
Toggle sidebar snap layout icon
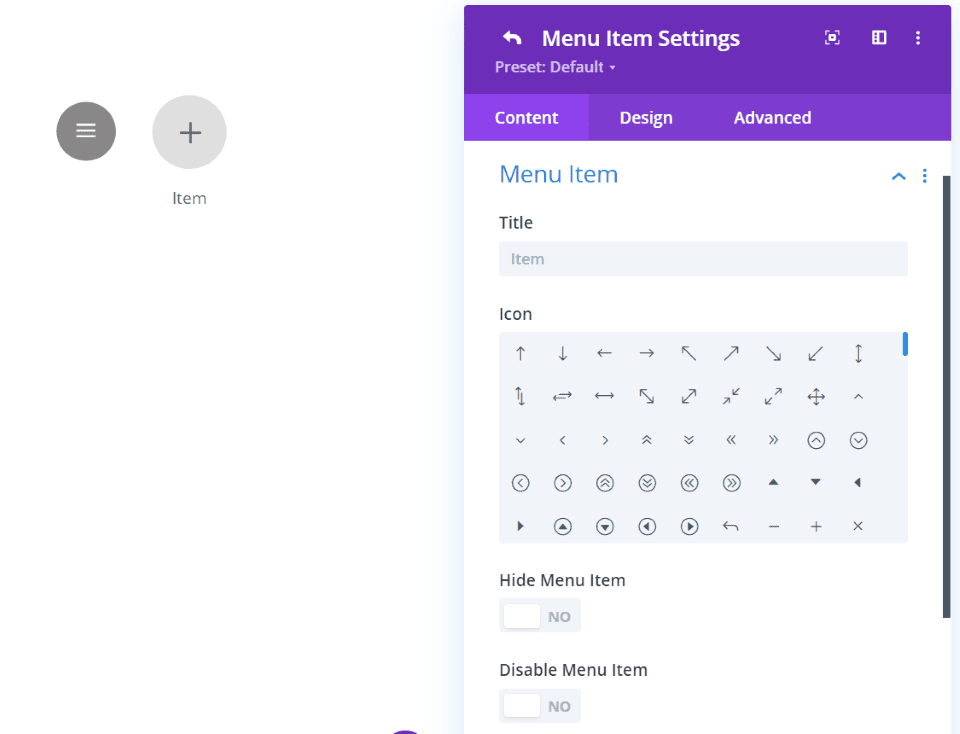point(879,38)
